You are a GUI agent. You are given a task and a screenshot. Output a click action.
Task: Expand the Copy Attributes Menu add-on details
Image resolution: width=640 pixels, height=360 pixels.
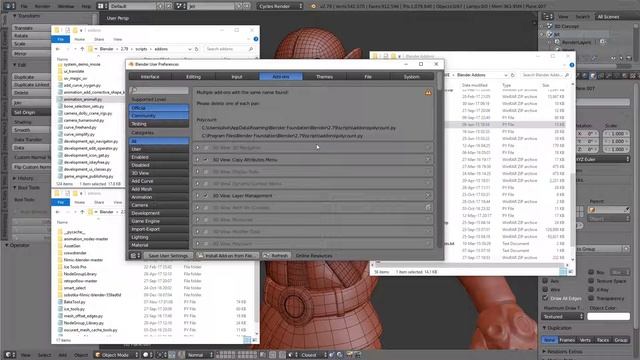click(x=198, y=160)
